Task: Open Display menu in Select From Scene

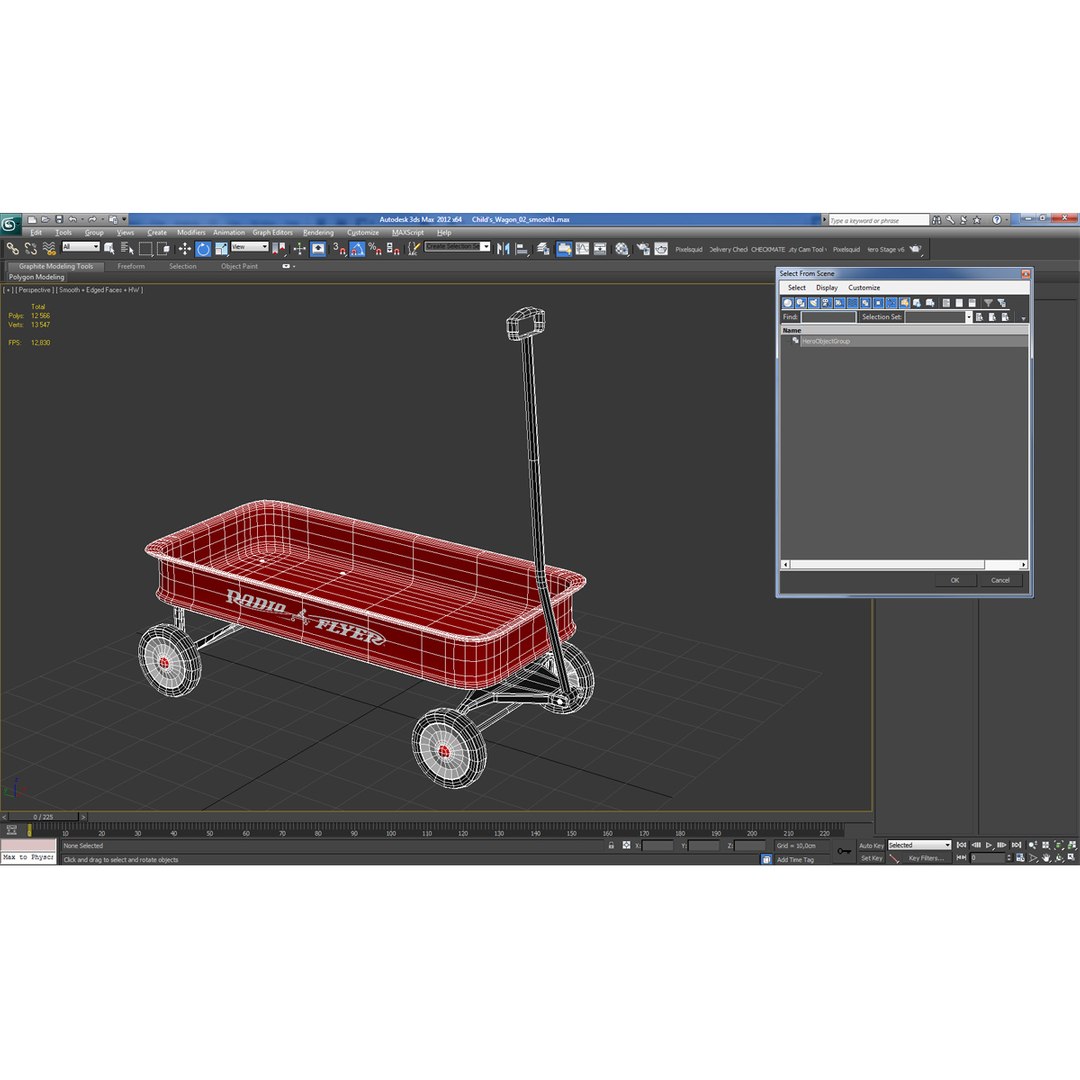Action: 827,288
